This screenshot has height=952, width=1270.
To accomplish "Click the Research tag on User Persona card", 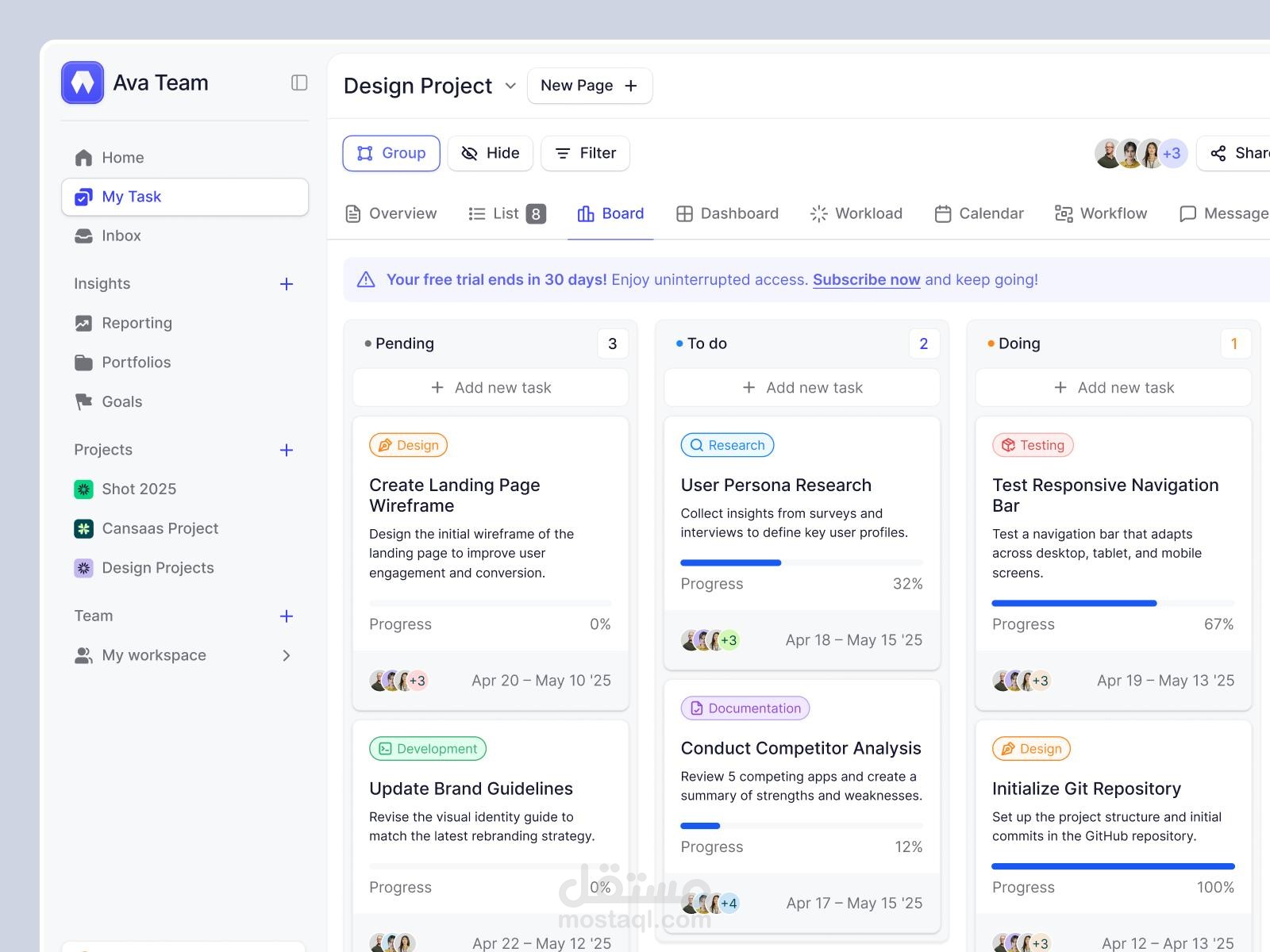I will tap(727, 445).
